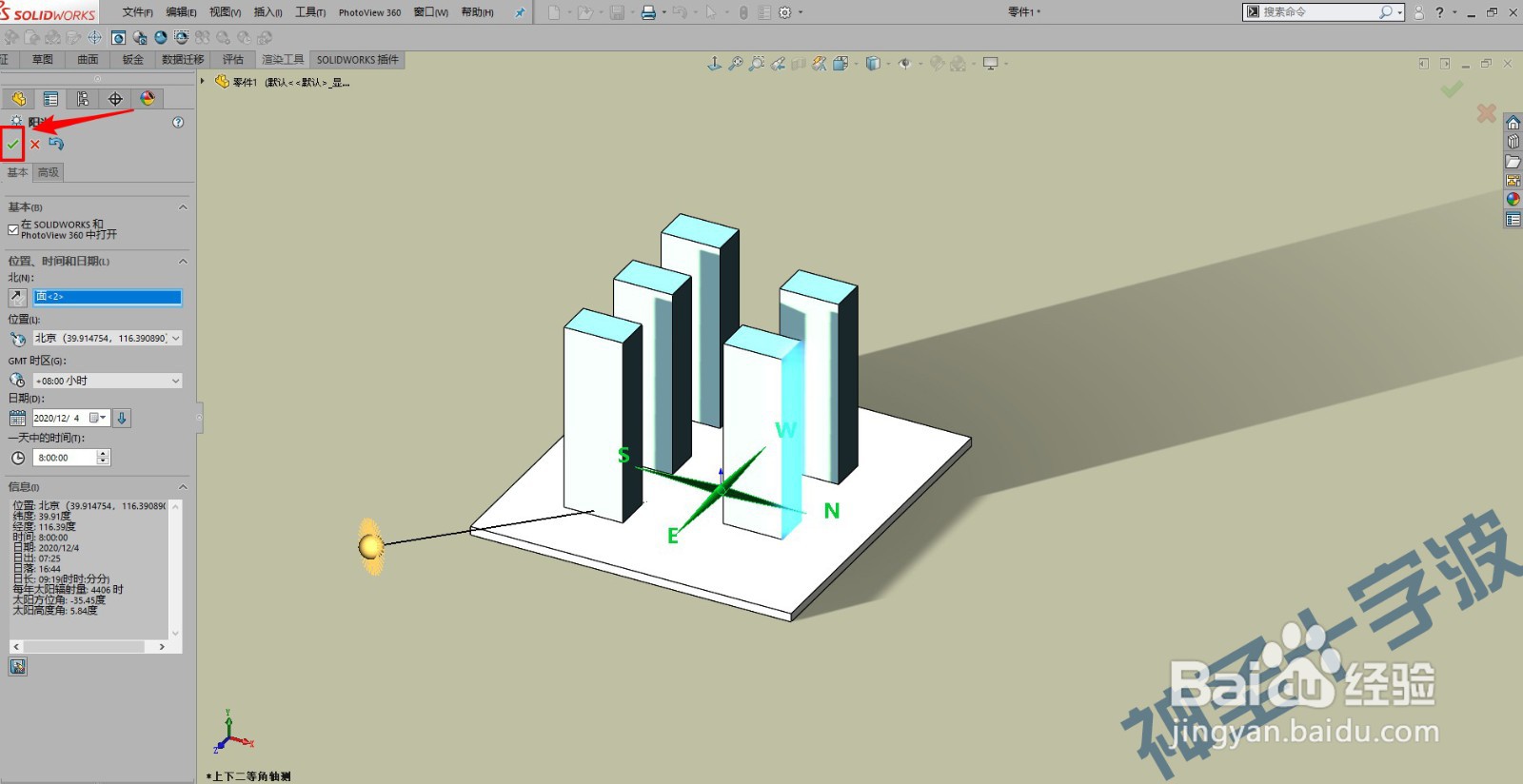
Task: Click Display Style cube icon
Action: click(x=873, y=64)
